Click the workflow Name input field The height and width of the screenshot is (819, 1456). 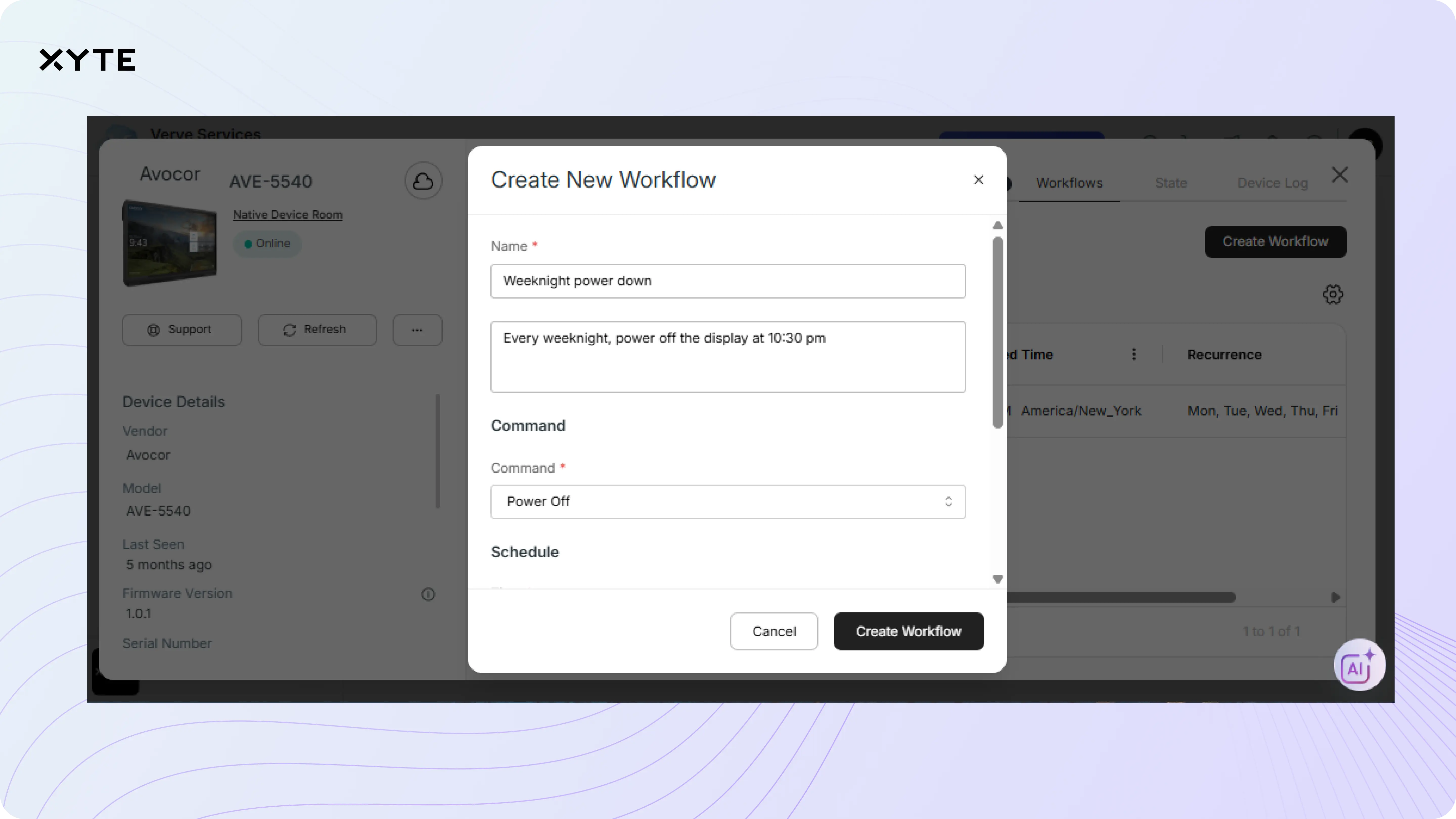[727, 281]
